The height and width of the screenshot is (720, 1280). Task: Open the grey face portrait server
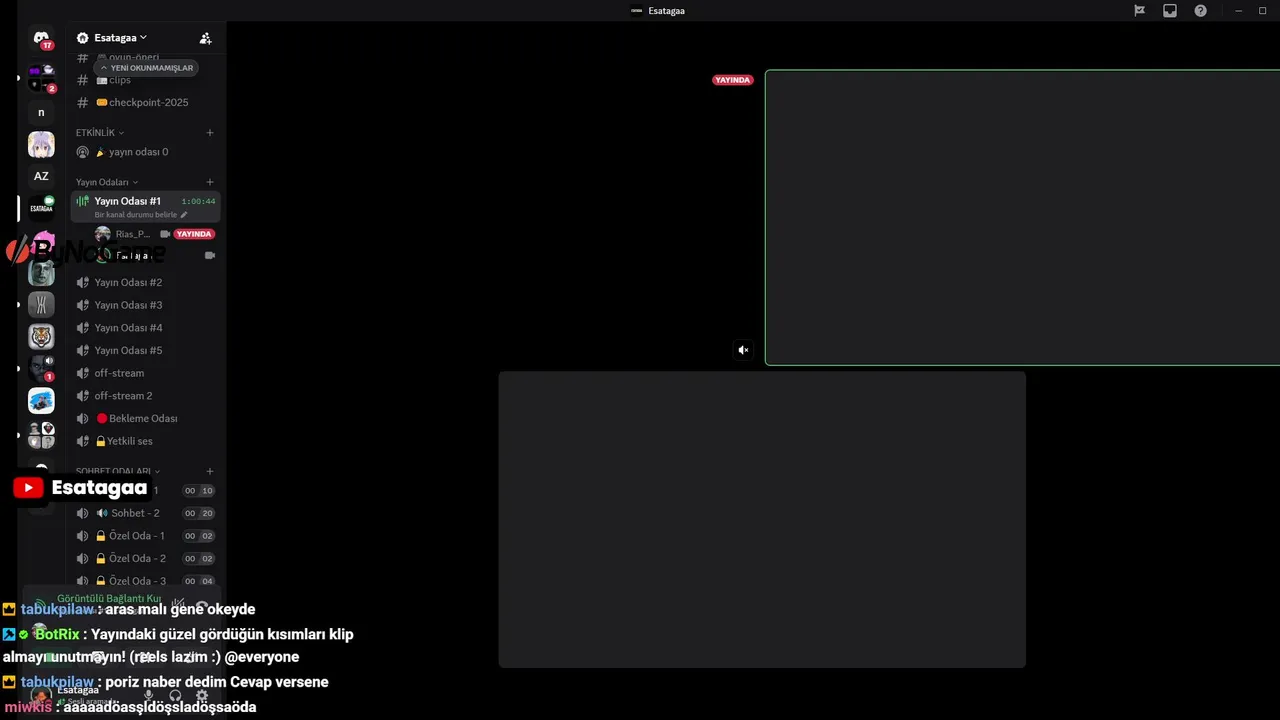[41, 272]
